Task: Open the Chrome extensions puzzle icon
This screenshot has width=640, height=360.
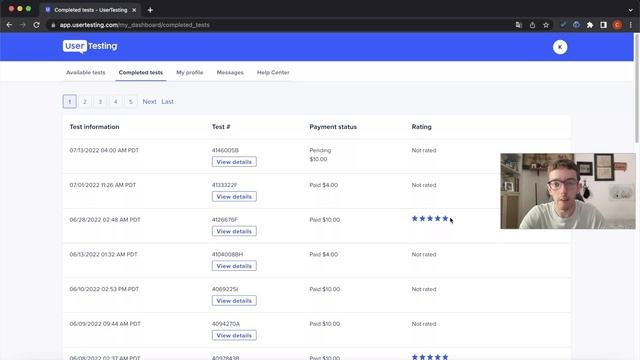Action: [590, 25]
